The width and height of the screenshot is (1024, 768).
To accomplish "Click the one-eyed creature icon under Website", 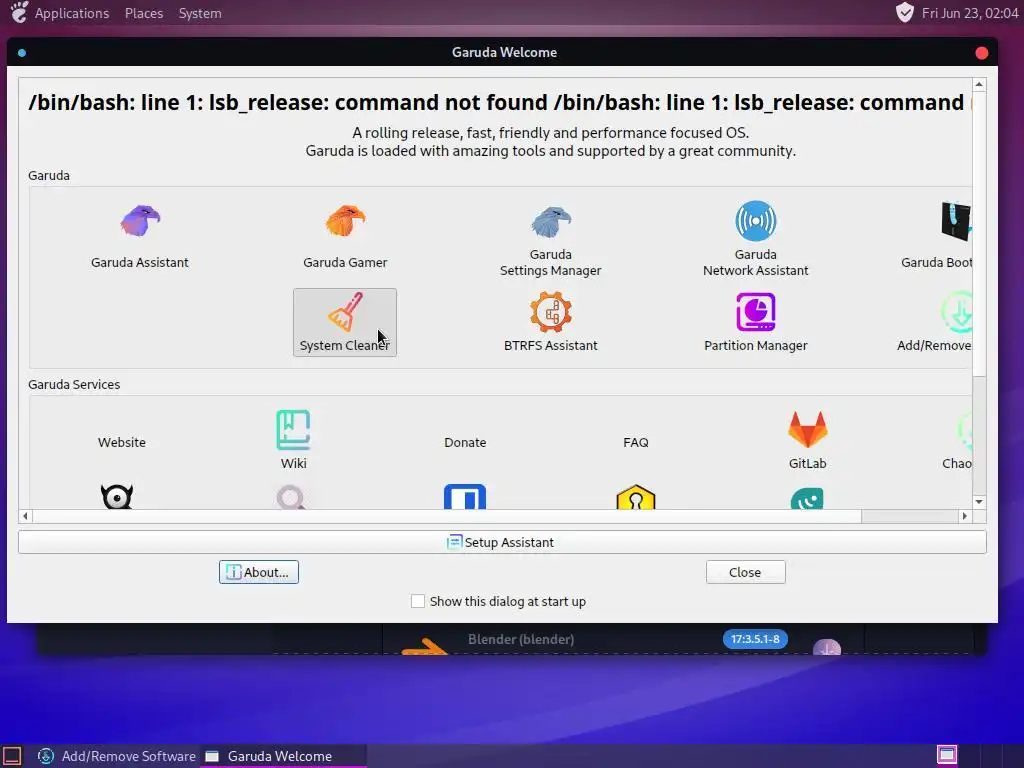I will (117, 496).
